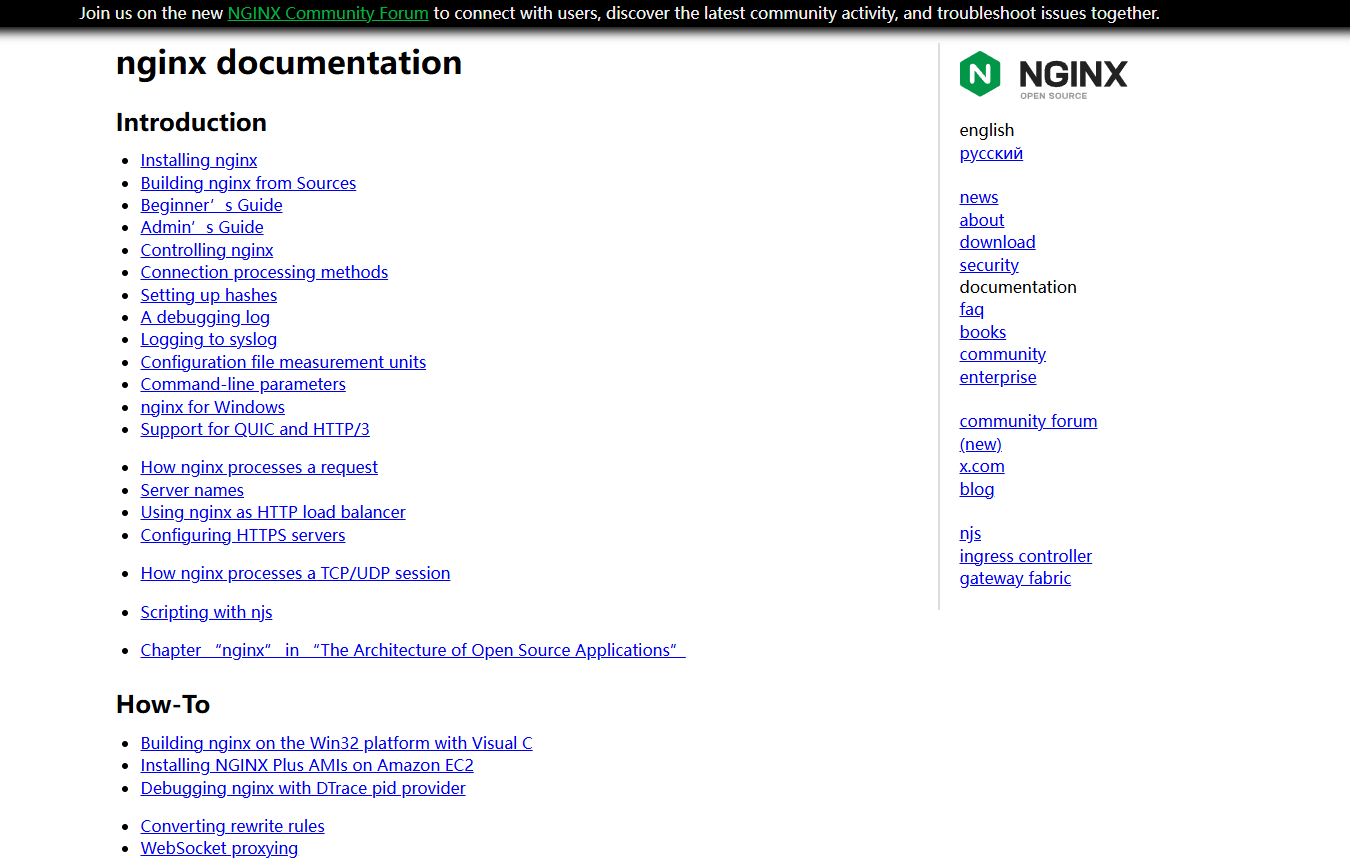Open WebSocket proxying page

[x=219, y=848]
